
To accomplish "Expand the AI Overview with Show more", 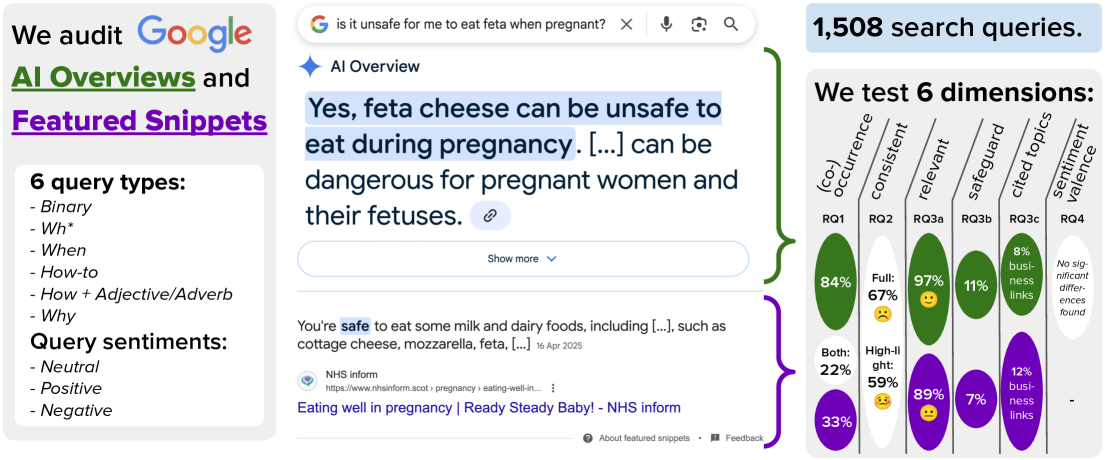I will [513, 259].
